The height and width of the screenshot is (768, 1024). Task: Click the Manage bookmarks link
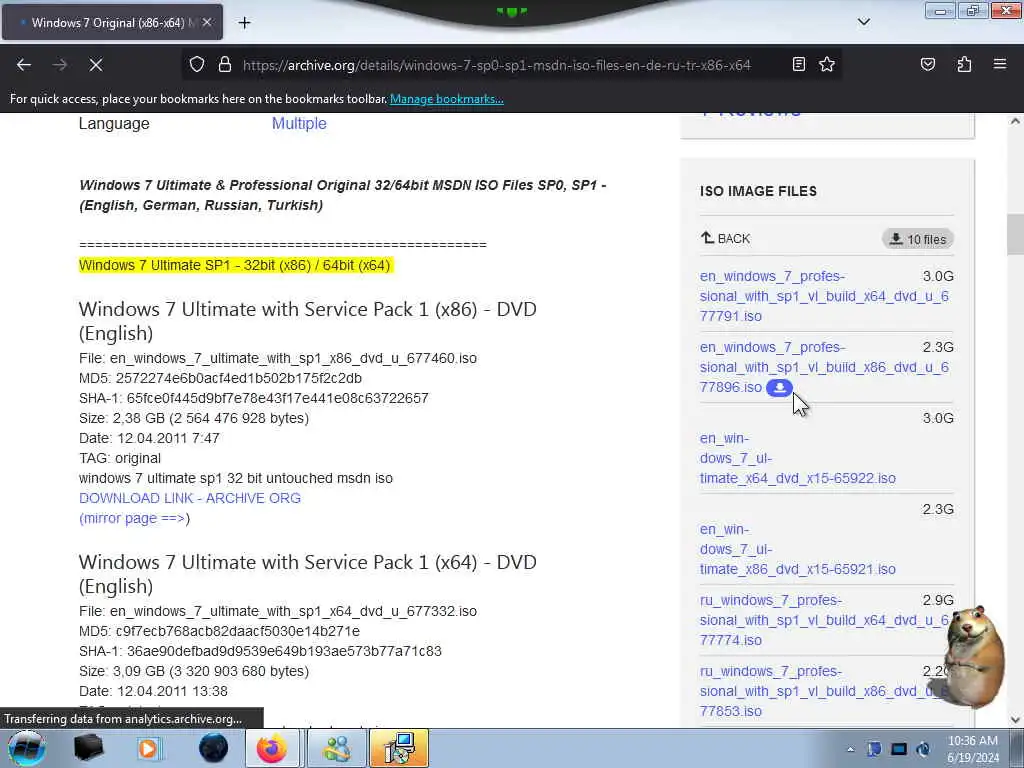447,99
